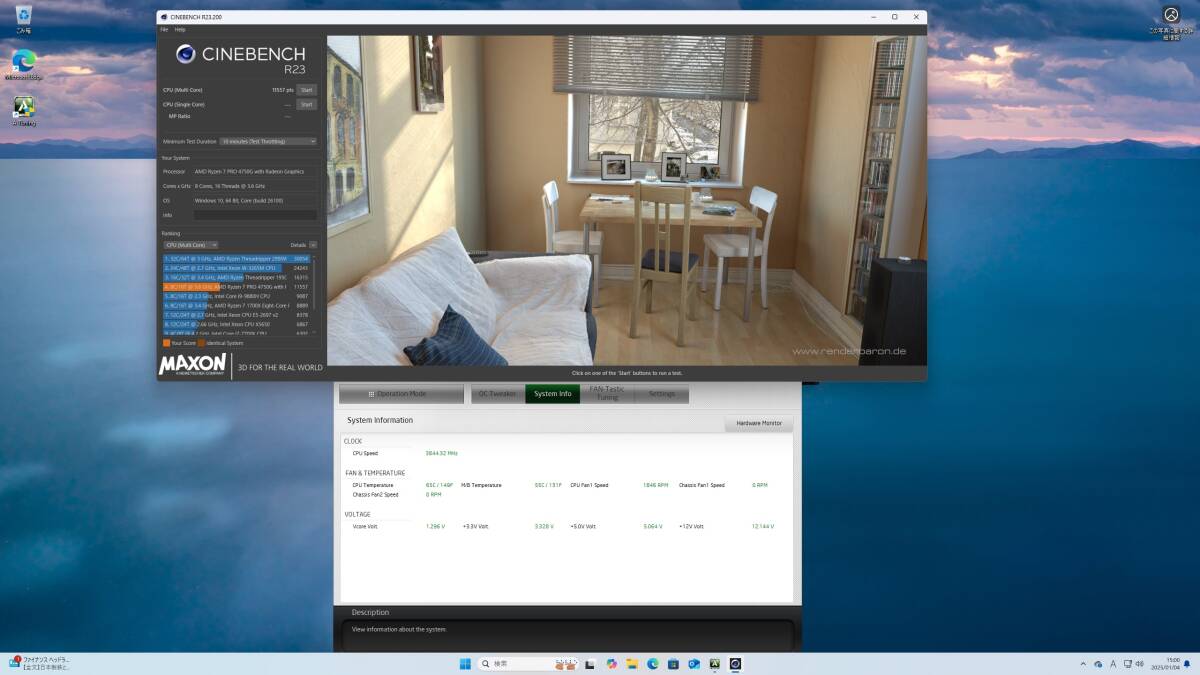Image resolution: width=1200 pixels, height=675 pixels.
Task: Click the +5.0V Volt reading
Action: [x=653, y=526]
